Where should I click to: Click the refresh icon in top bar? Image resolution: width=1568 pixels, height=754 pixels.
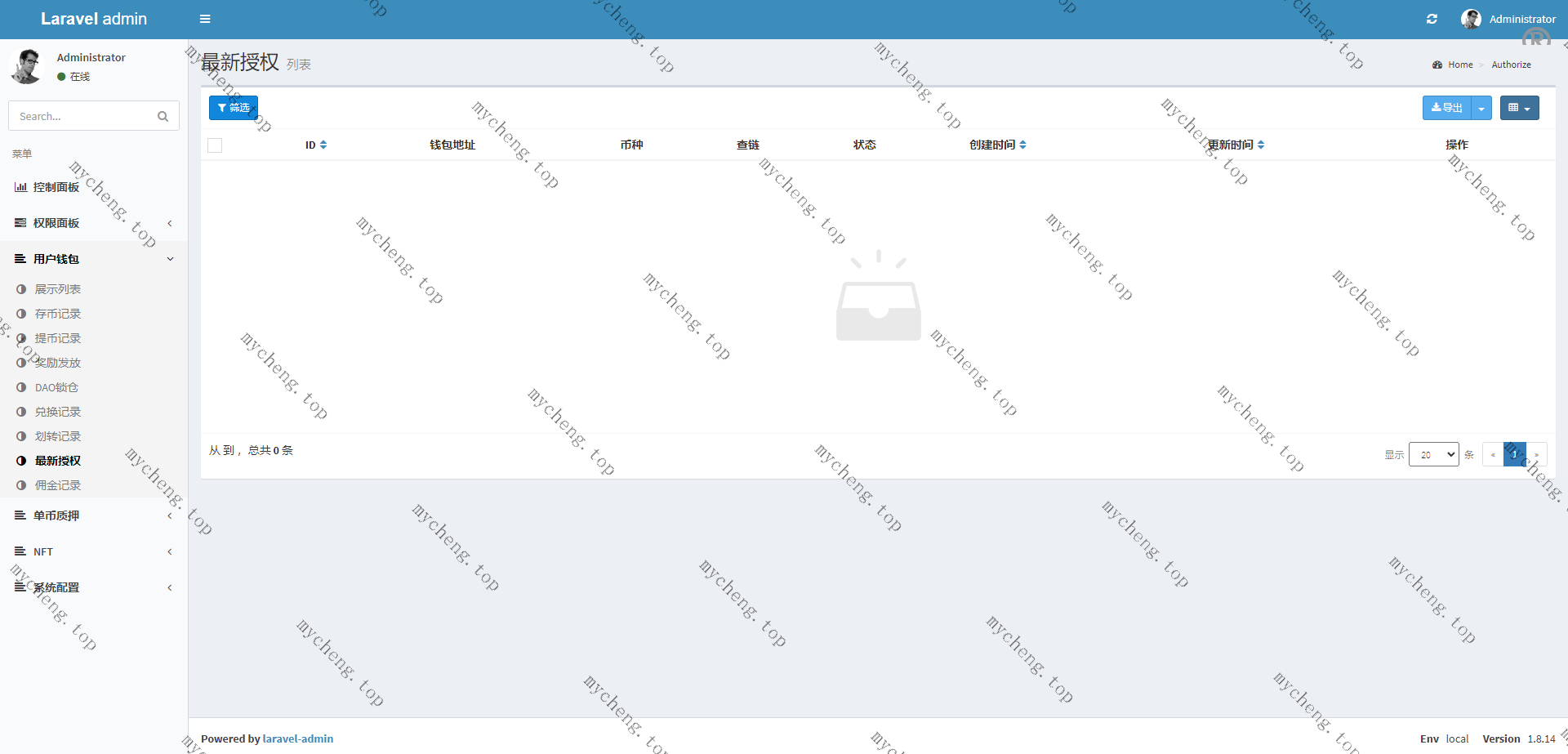coord(1432,19)
